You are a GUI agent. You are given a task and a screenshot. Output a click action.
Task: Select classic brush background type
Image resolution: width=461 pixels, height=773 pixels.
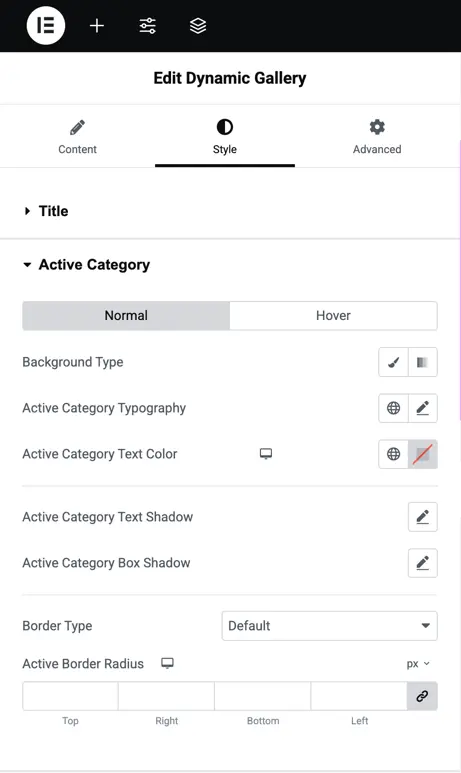[x=393, y=362]
